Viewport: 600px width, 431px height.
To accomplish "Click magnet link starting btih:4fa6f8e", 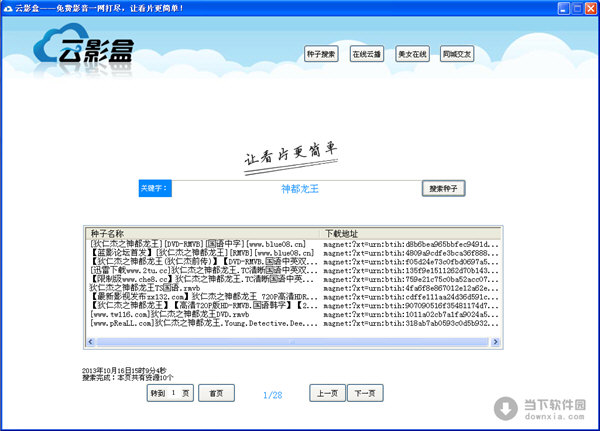I will click(411, 288).
